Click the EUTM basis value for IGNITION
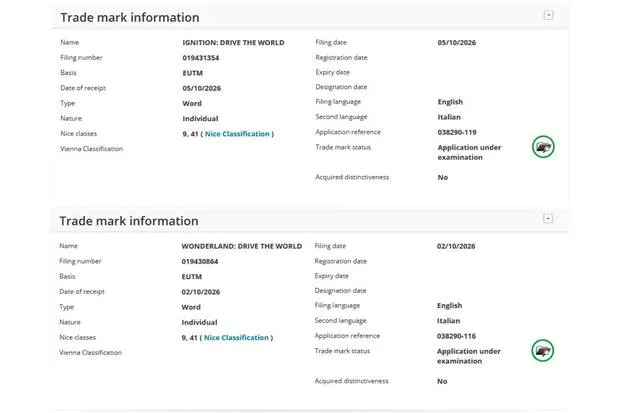 (193, 73)
